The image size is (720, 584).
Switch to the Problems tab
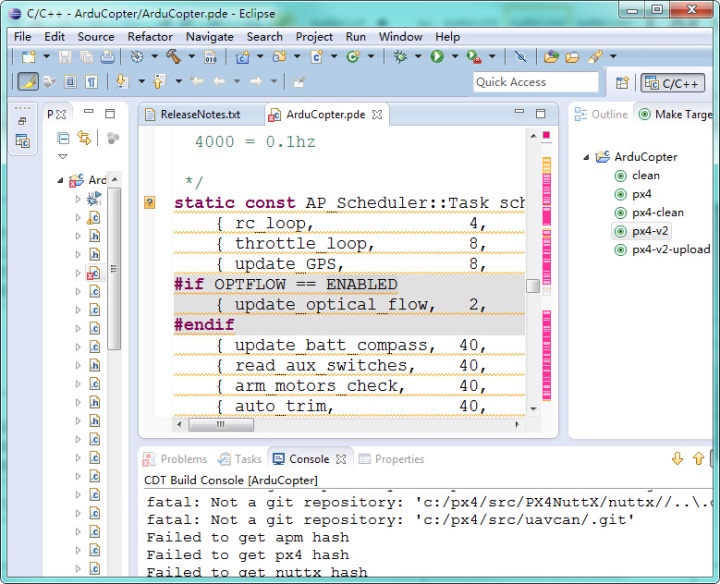point(175,459)
